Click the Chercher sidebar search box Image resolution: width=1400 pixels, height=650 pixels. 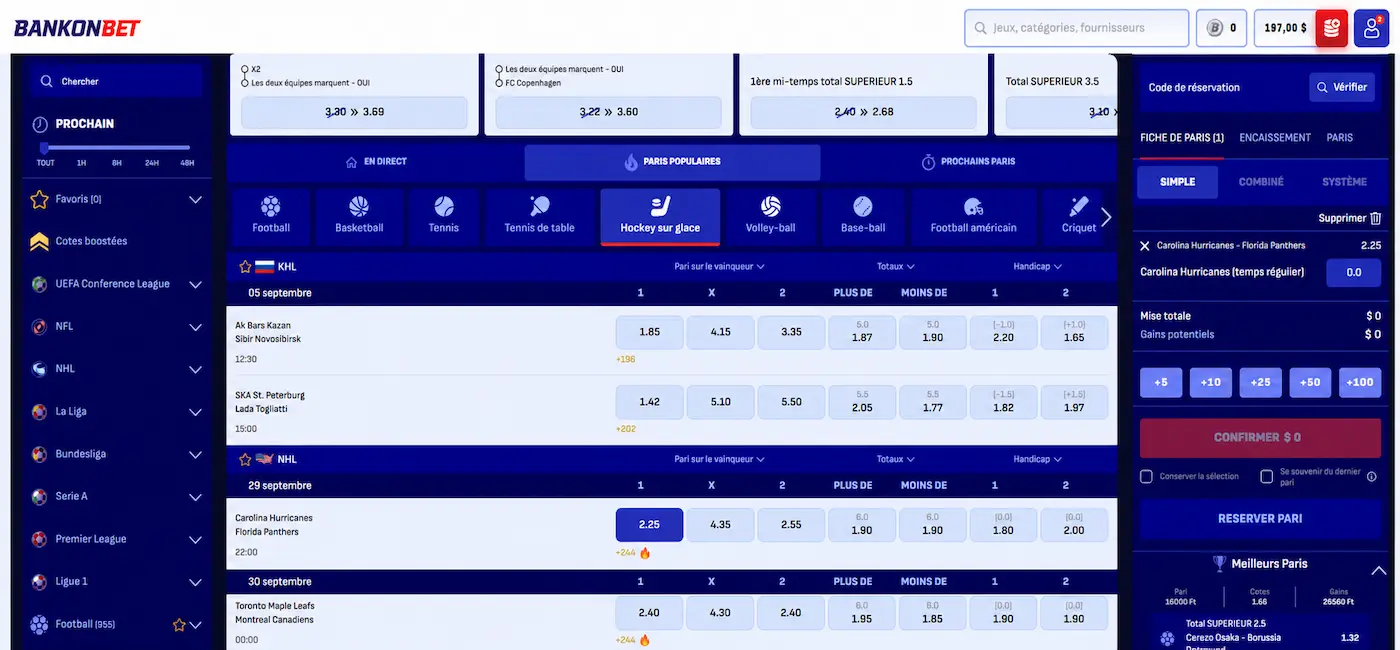coord(116,81)
